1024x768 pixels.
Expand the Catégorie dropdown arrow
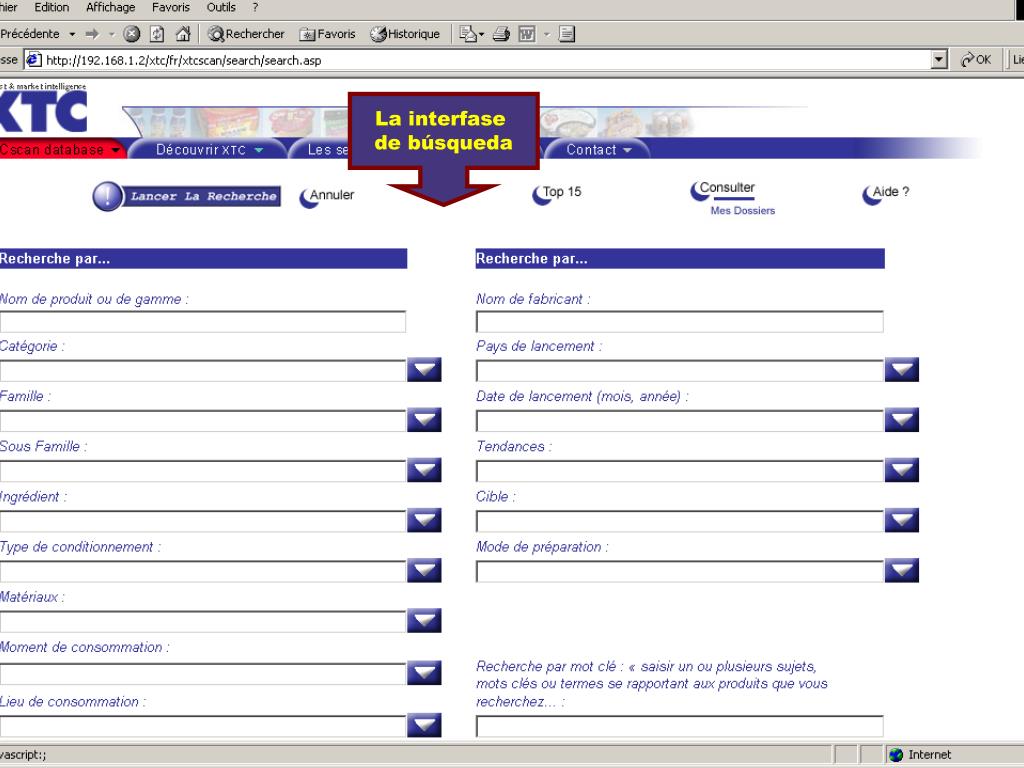click(x=424, y=371)
